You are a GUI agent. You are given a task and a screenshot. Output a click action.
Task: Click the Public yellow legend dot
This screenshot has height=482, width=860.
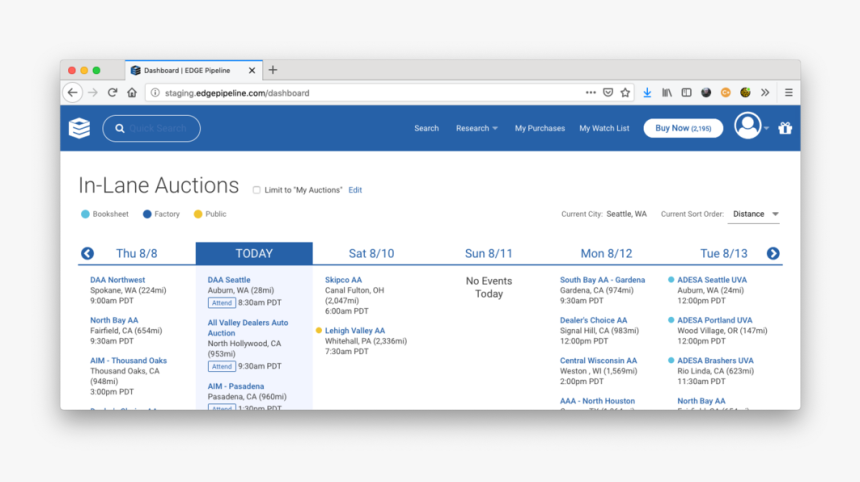click(198, 214)
